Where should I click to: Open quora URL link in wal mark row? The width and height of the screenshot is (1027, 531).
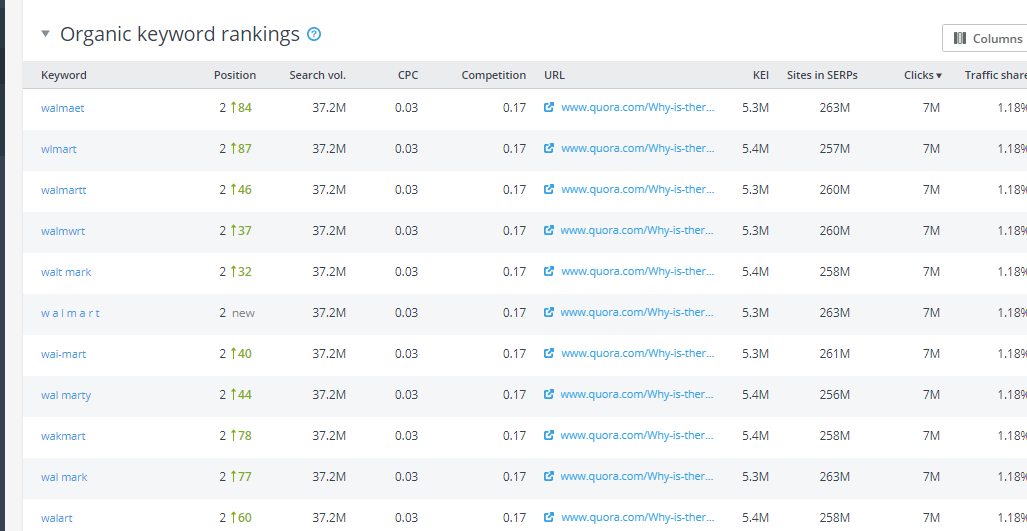click(x=637, y=476)
